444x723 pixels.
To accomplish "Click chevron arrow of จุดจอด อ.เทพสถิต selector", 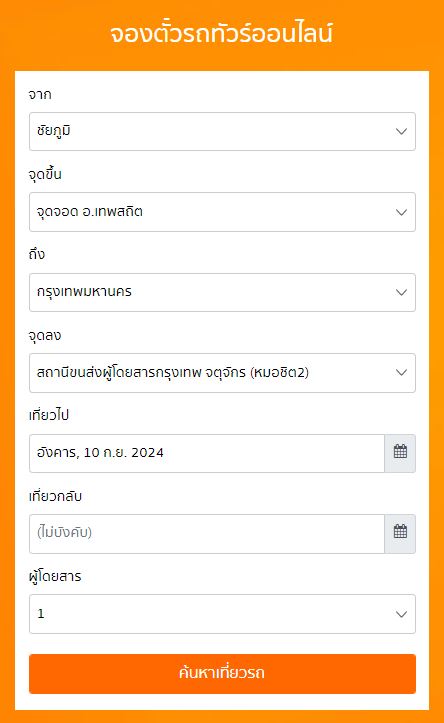I will pyautogui.click(x=401, y=213).
